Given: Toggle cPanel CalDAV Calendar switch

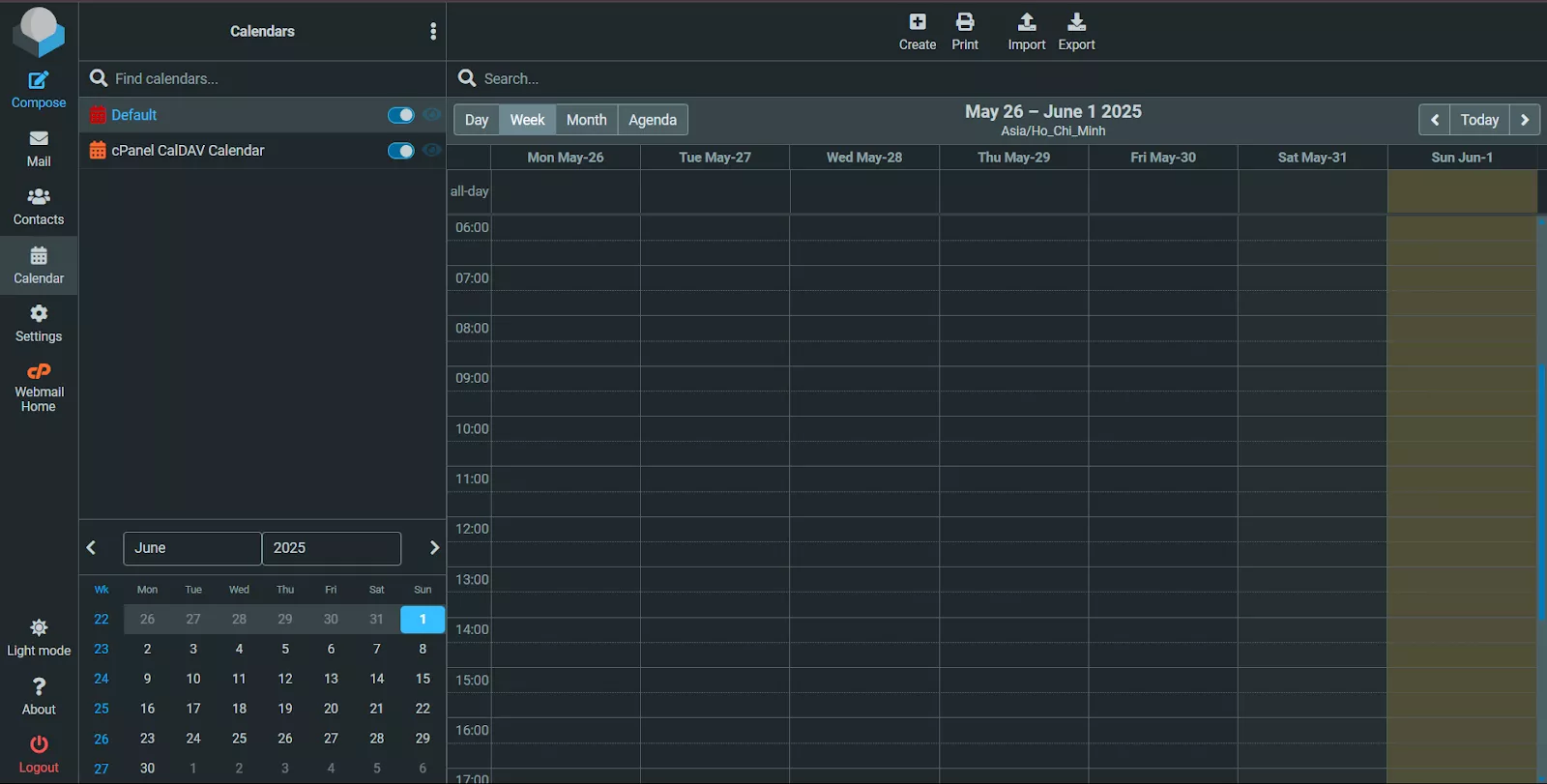Looking at the screenshot, I should [x=400, y=151].
